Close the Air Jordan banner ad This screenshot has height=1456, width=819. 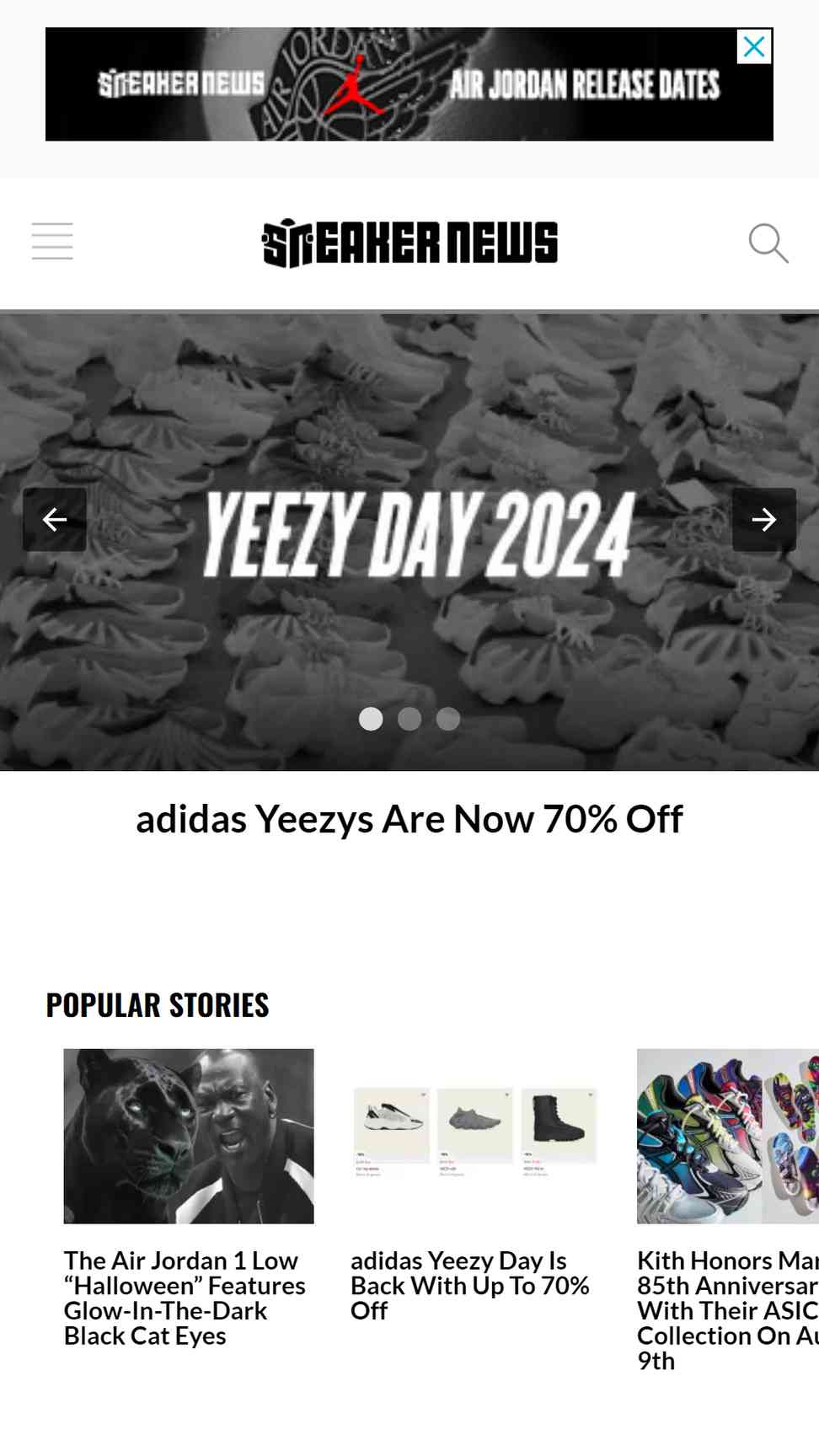[x=754, y=46]
